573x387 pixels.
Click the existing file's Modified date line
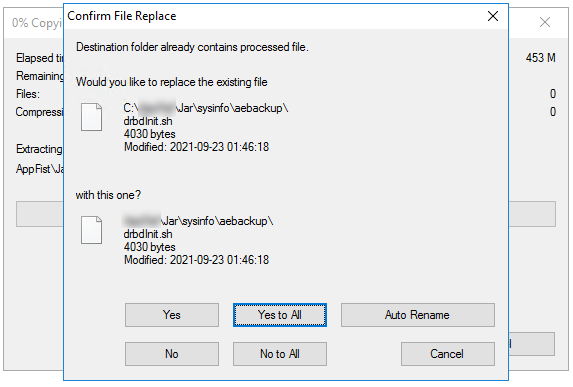197,147
